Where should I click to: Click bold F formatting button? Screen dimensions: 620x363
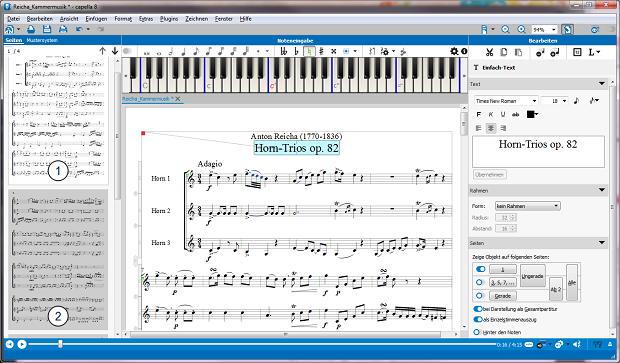tap(479, 114)
